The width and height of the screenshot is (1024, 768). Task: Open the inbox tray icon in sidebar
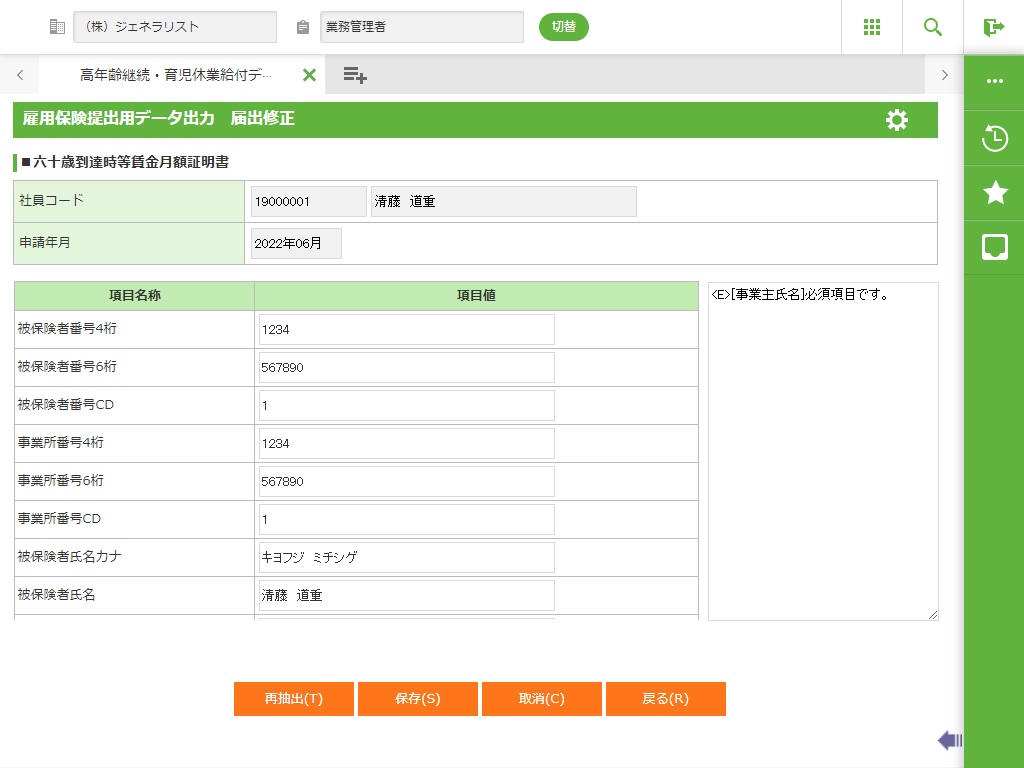click(x=994, y=247)
